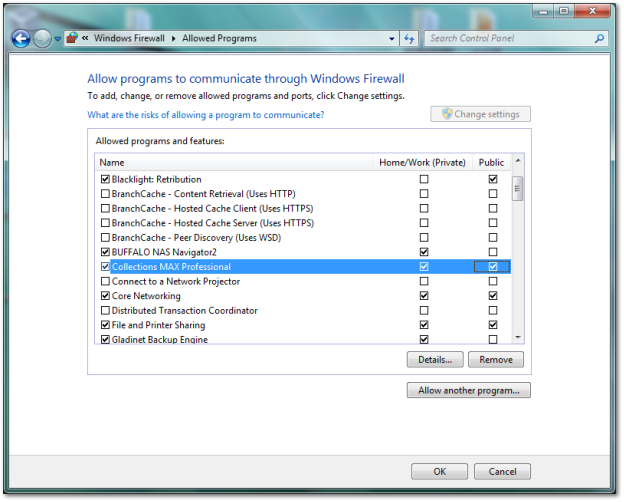The image size is (624, 502).
Task: Click the list scrollbar up arrow
Action: [518, 160]
